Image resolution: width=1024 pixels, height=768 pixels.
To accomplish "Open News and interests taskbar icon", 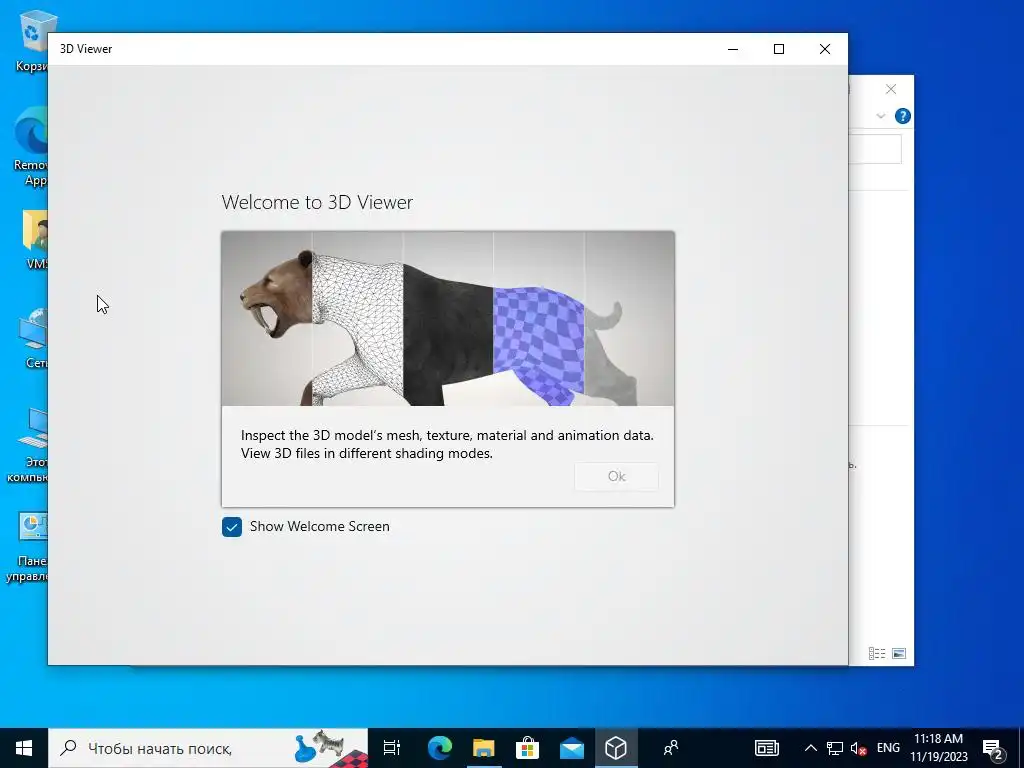I will pyautogui.click(x=767, y=748).
